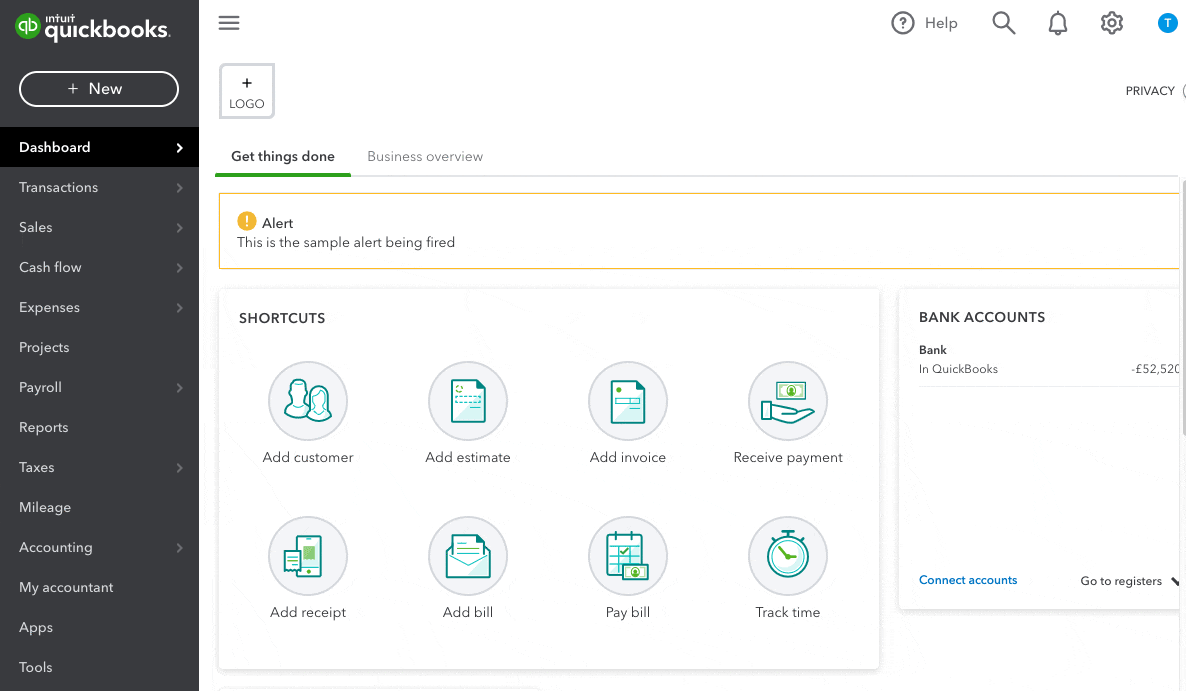This screenshot has height=691, width=1186.
Task: Expand the Taxes submenu chevron
Action: click(x=179, y=468)
